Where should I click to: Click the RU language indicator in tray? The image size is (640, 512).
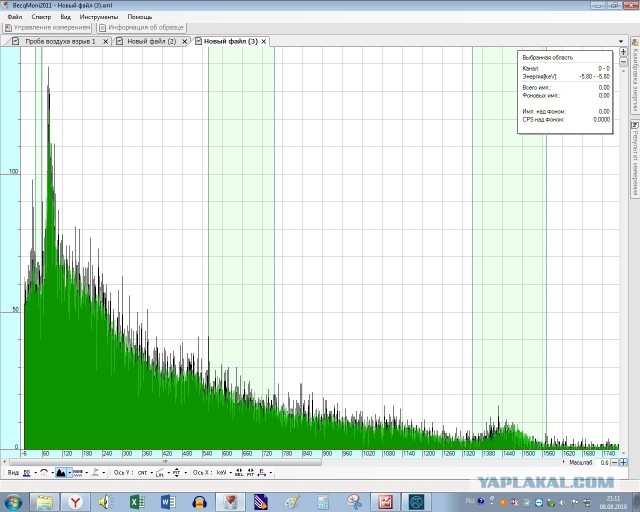click(469, 501)
